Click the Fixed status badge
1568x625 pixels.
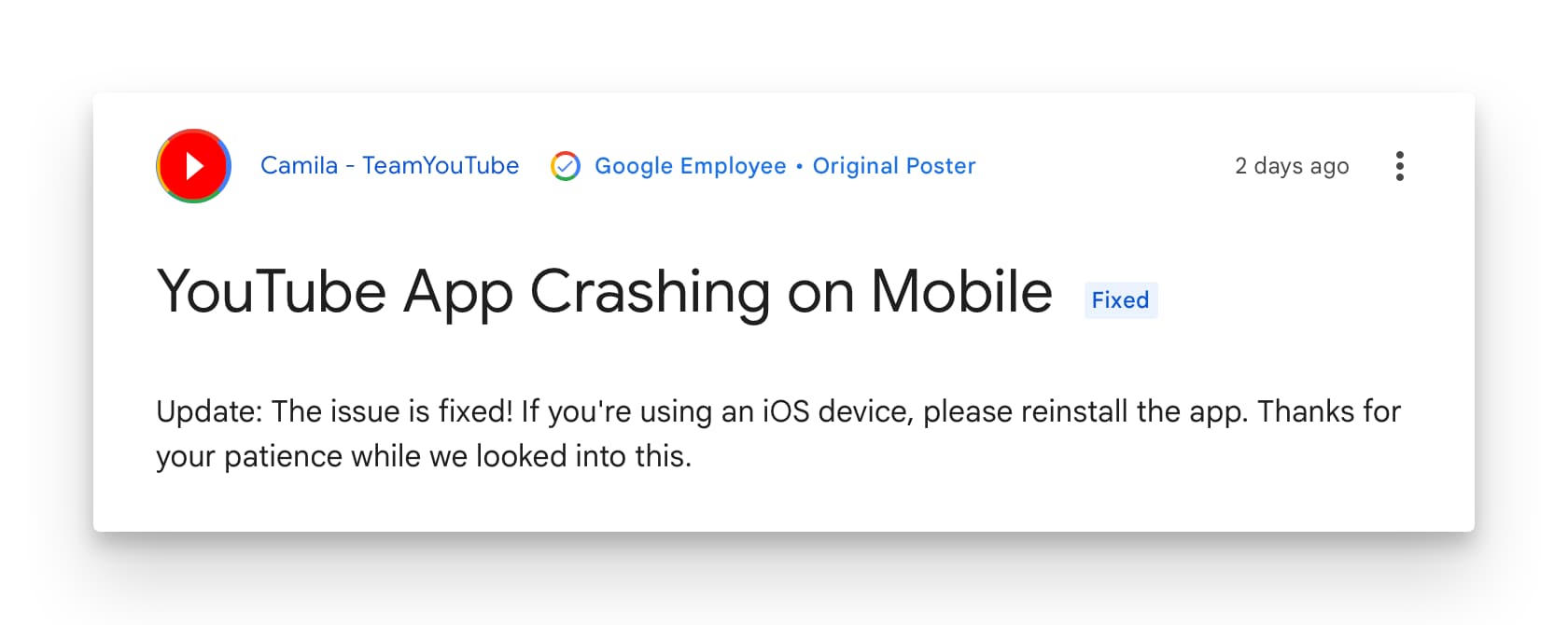click(x=1120, y=300)
